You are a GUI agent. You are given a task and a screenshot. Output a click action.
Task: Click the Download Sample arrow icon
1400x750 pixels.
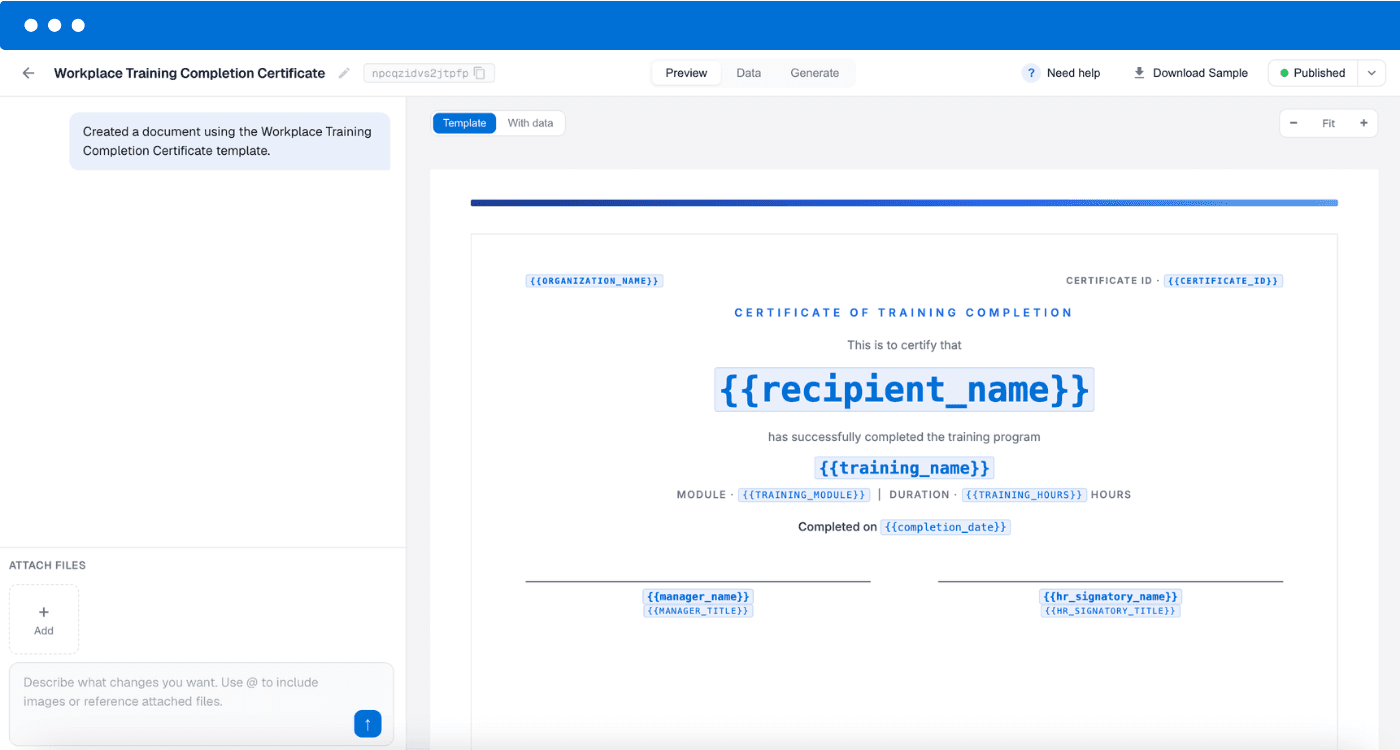point(1139,73)
